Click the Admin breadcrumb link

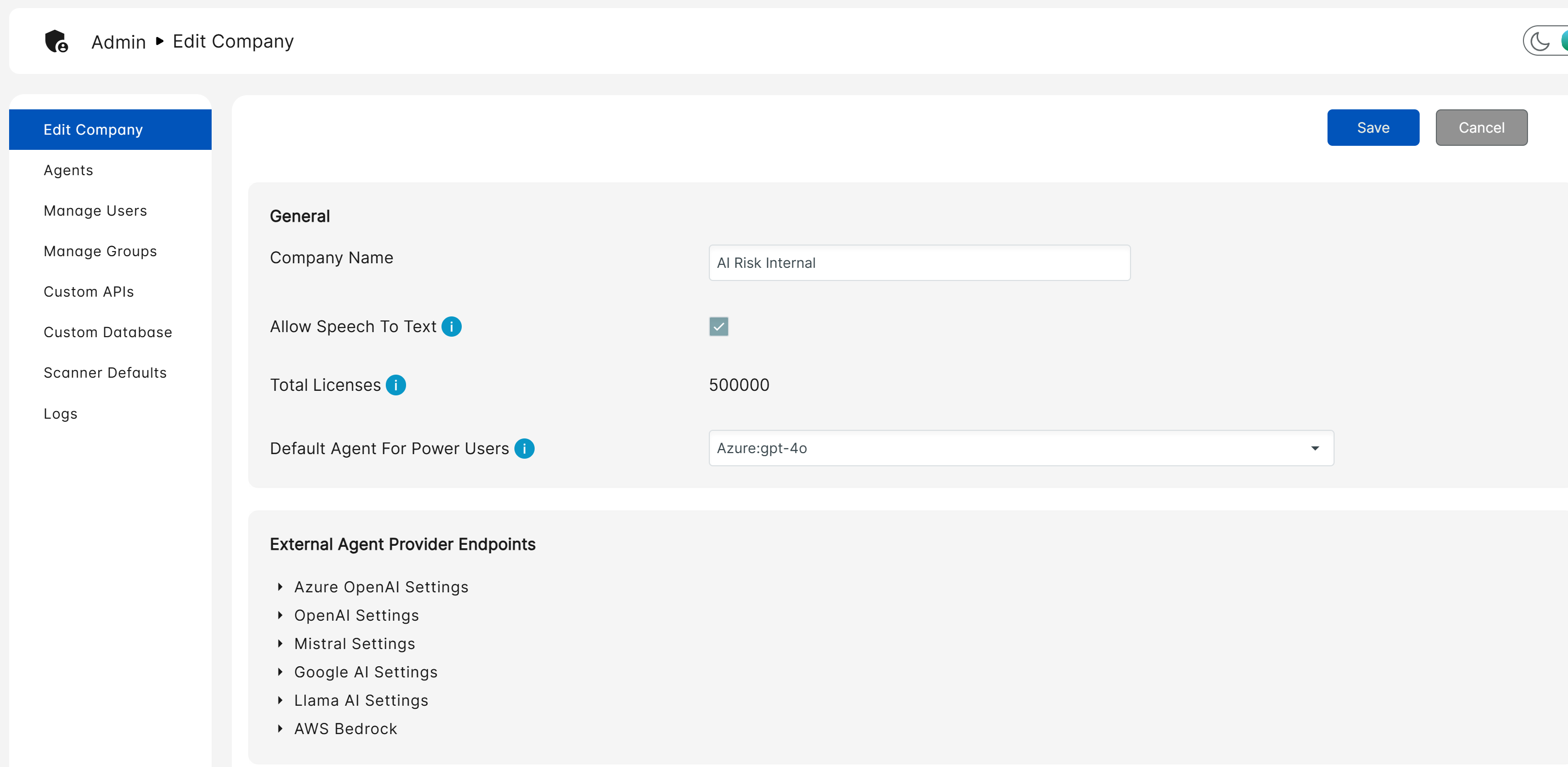tap(118, 42)
